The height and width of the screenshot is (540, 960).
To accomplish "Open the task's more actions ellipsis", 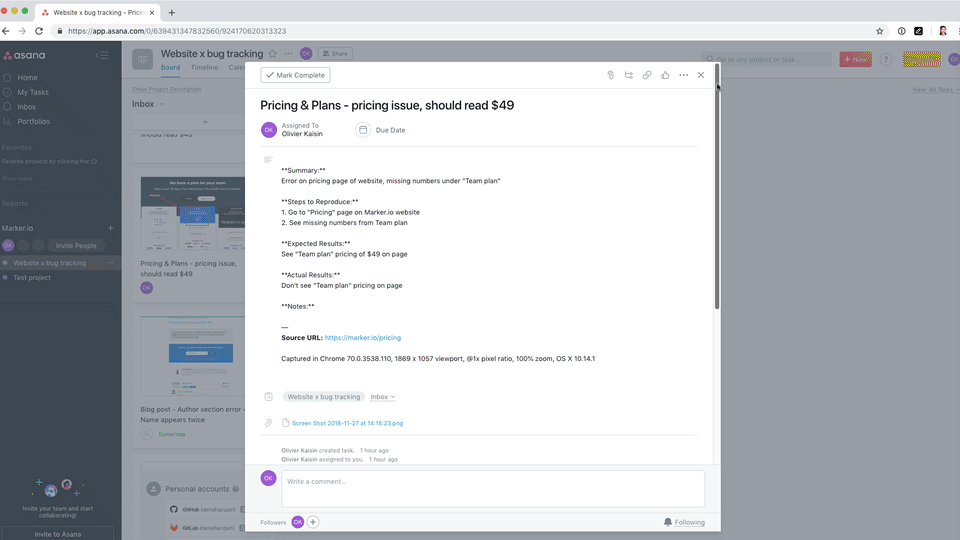I will point(684,75).
